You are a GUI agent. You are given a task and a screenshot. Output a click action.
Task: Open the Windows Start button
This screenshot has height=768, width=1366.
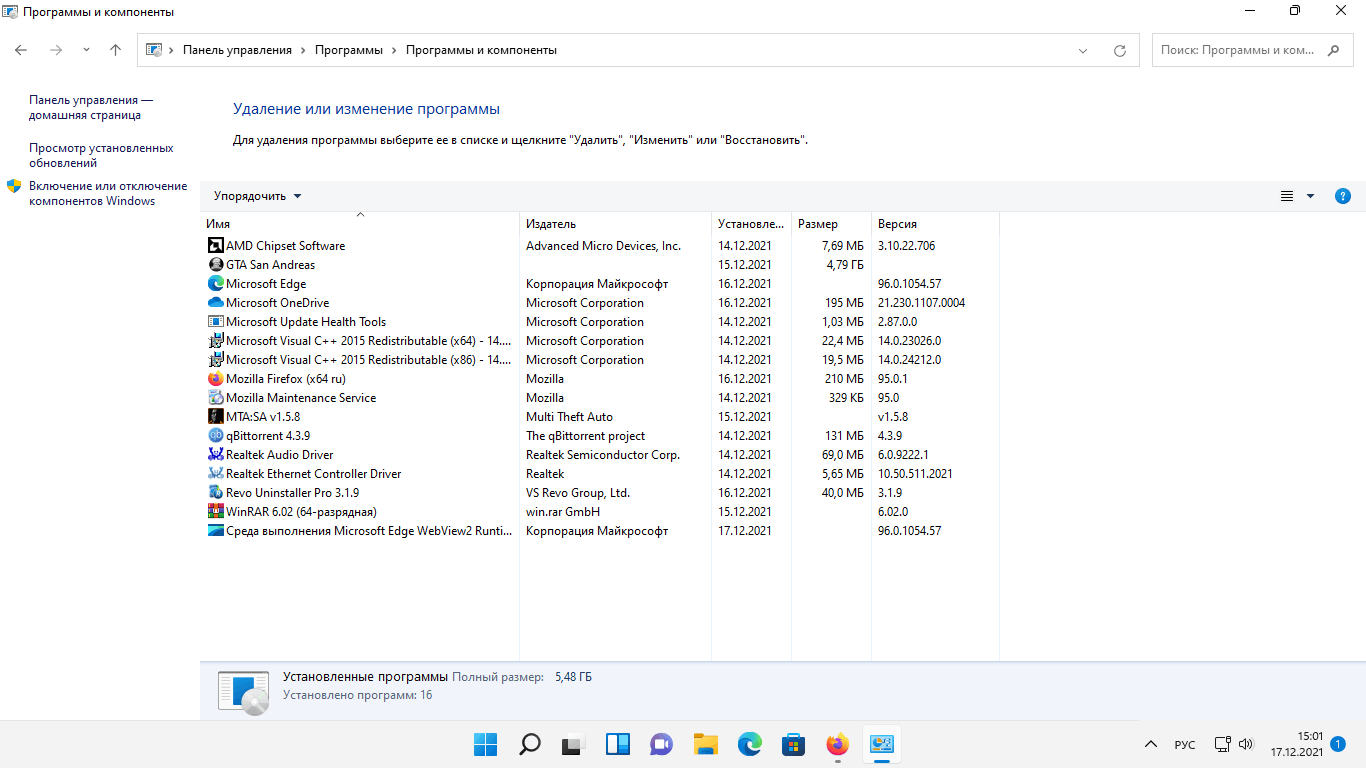coord(485,744)
